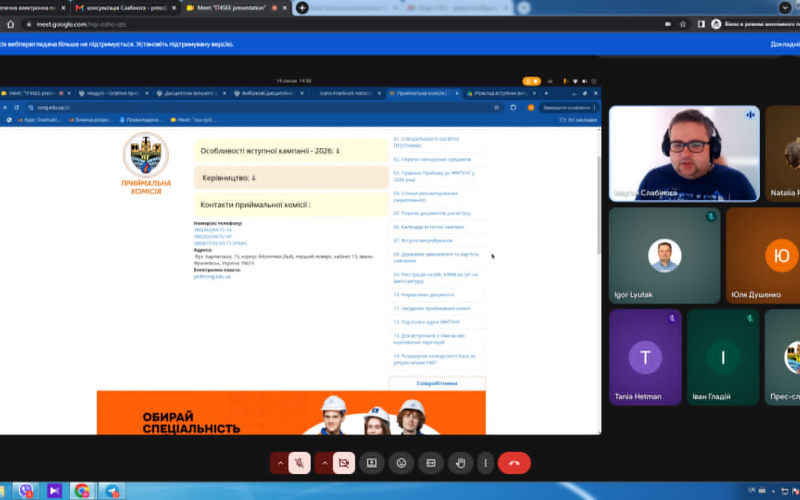Bookmark this page with the star icon
The image size is (800, 500).
tap(683, 24)
